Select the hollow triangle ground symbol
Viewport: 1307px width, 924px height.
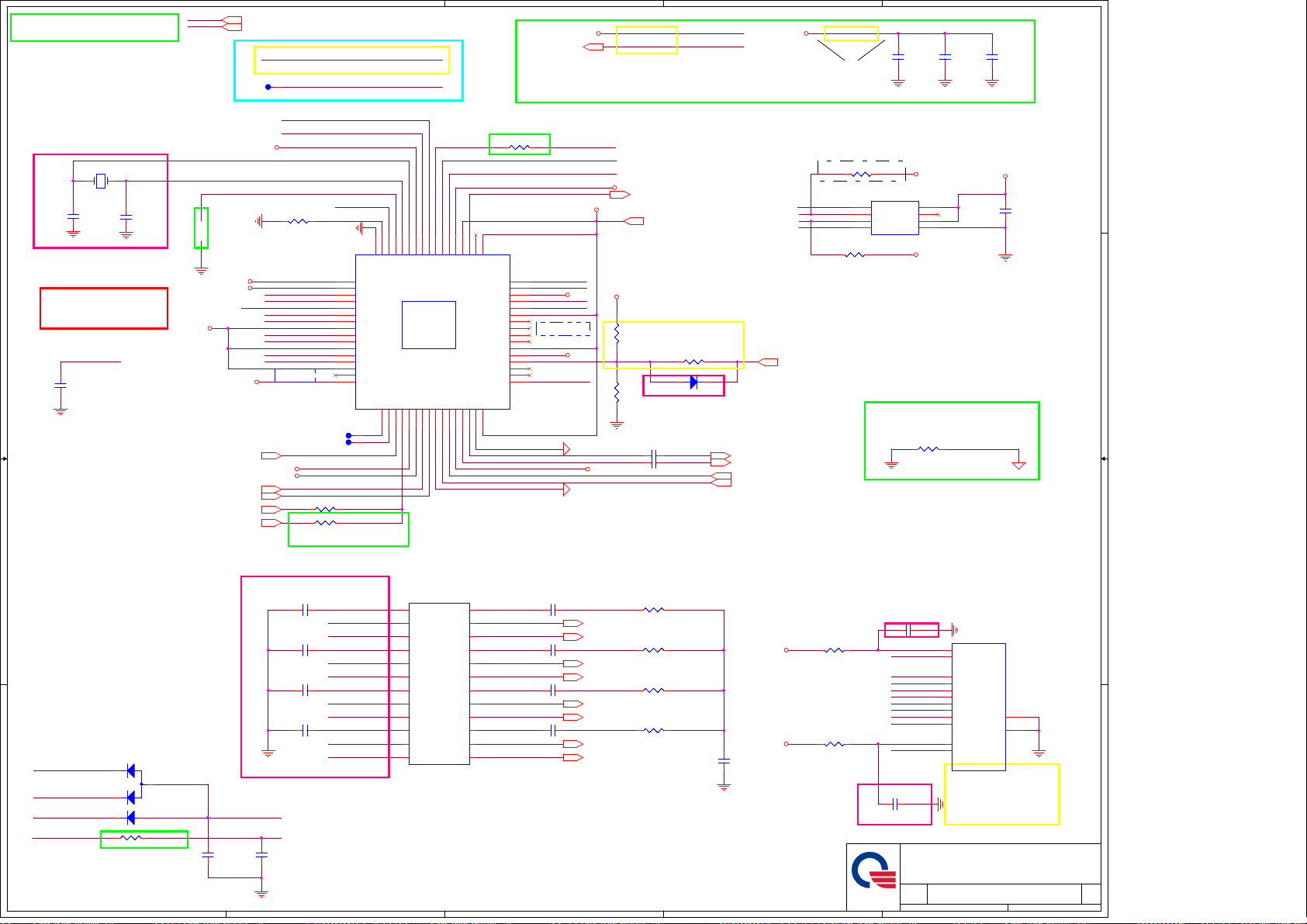click(x=1019, y=465)
